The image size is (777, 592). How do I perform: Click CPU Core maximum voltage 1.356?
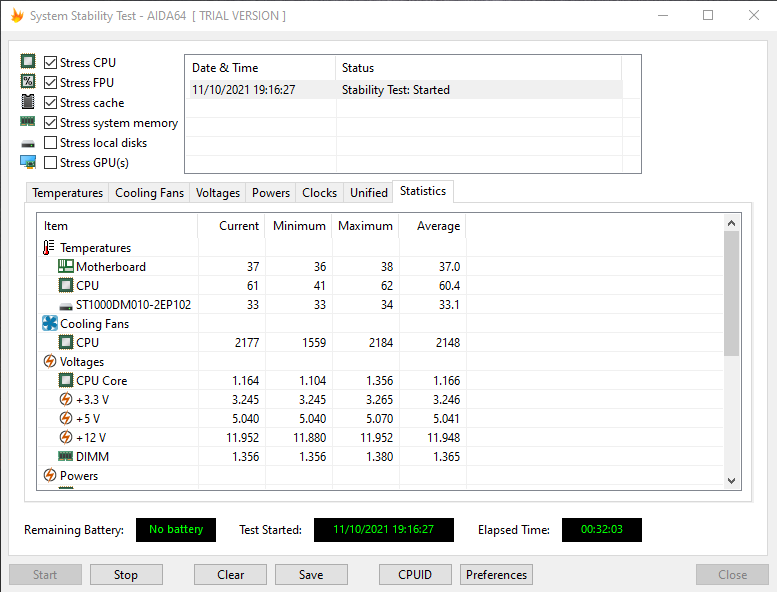(379, 381)
